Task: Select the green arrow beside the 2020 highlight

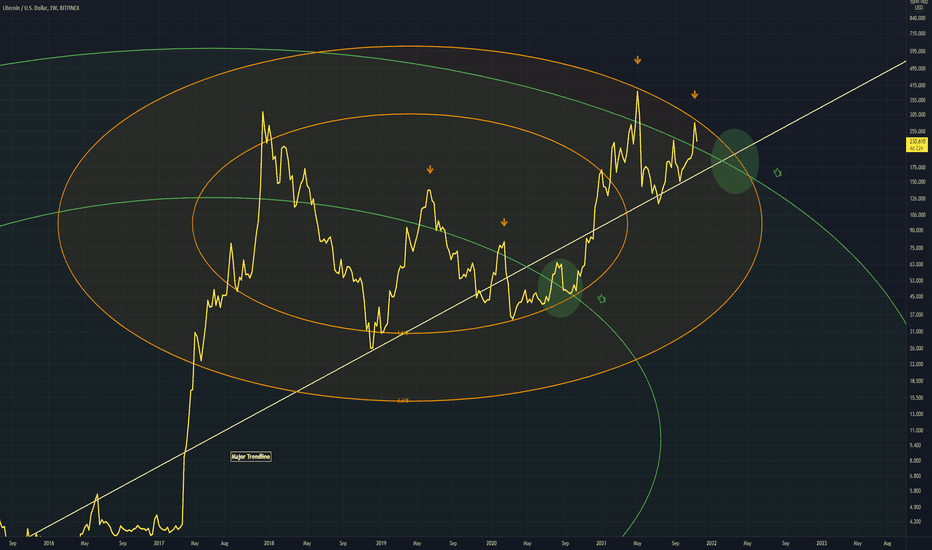Action: click(x=602, y=299)
